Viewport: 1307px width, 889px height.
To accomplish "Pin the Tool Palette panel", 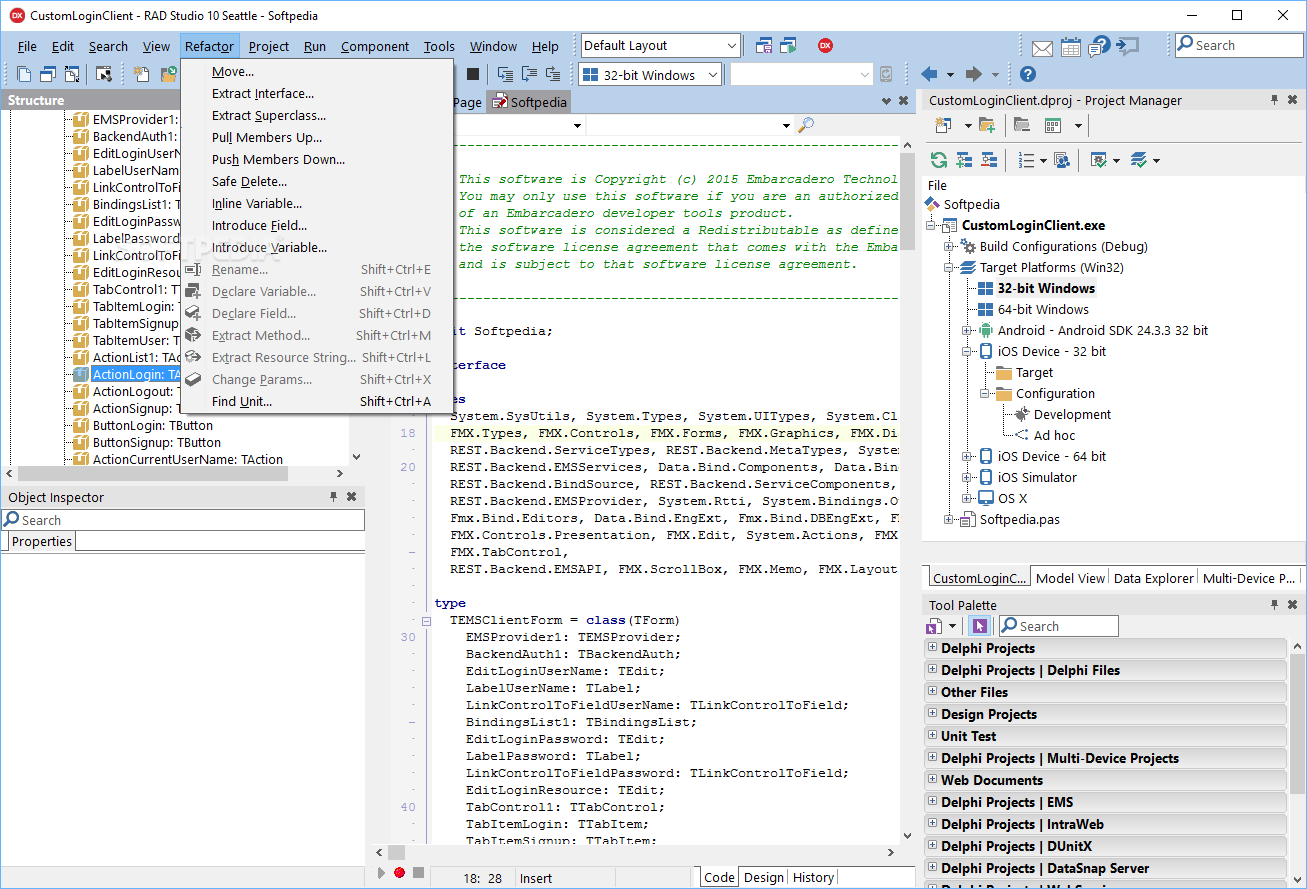I will point(1275,605).
